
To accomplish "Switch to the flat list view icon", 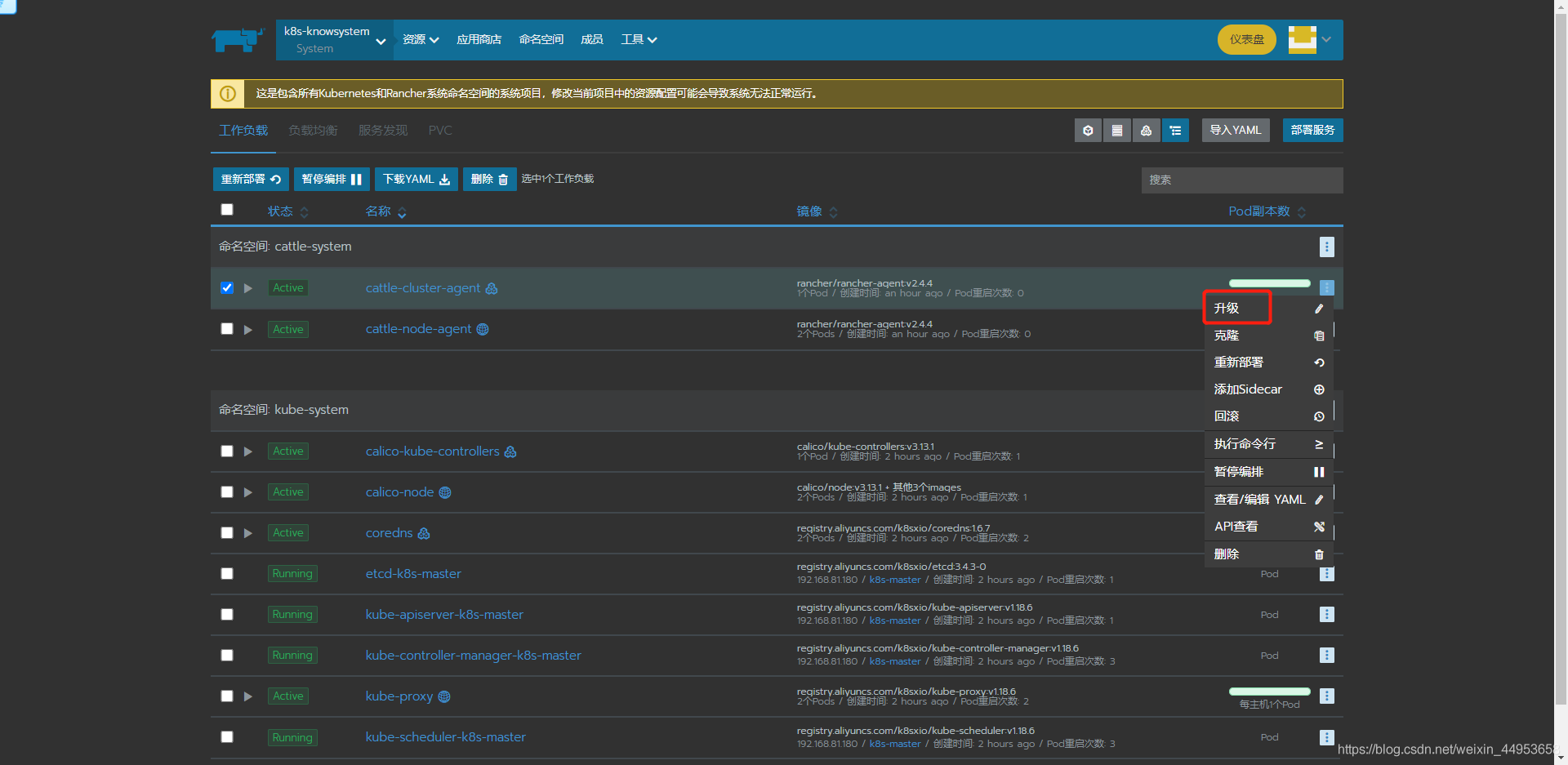I will pyautogui.click(x=1117, y=131).
